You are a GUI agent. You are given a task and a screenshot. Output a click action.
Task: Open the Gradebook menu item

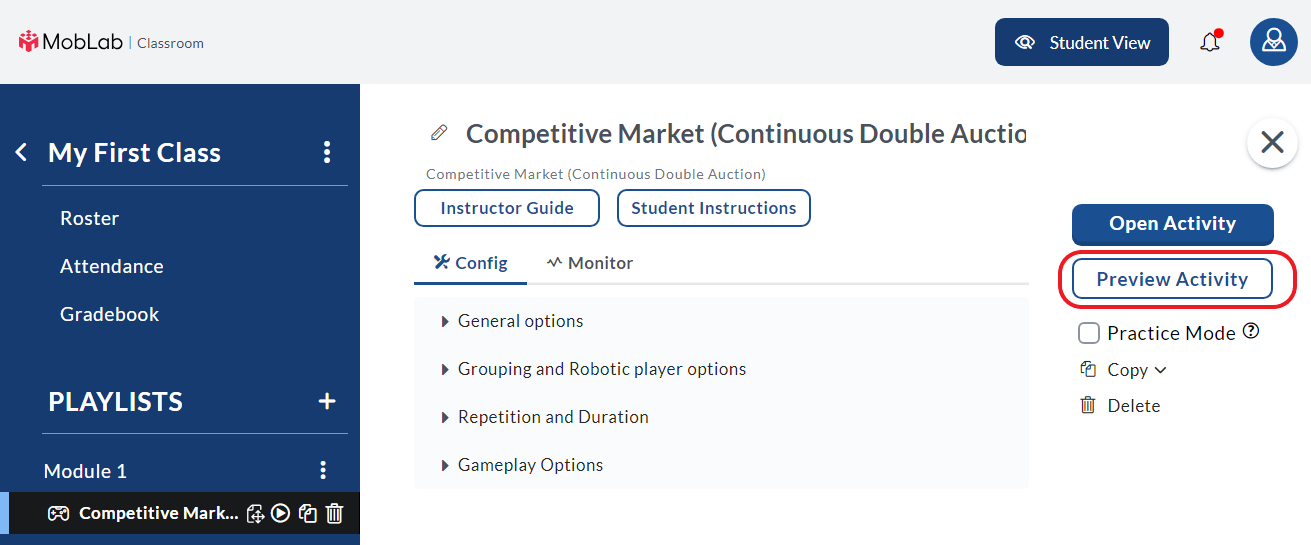(110, 314)
